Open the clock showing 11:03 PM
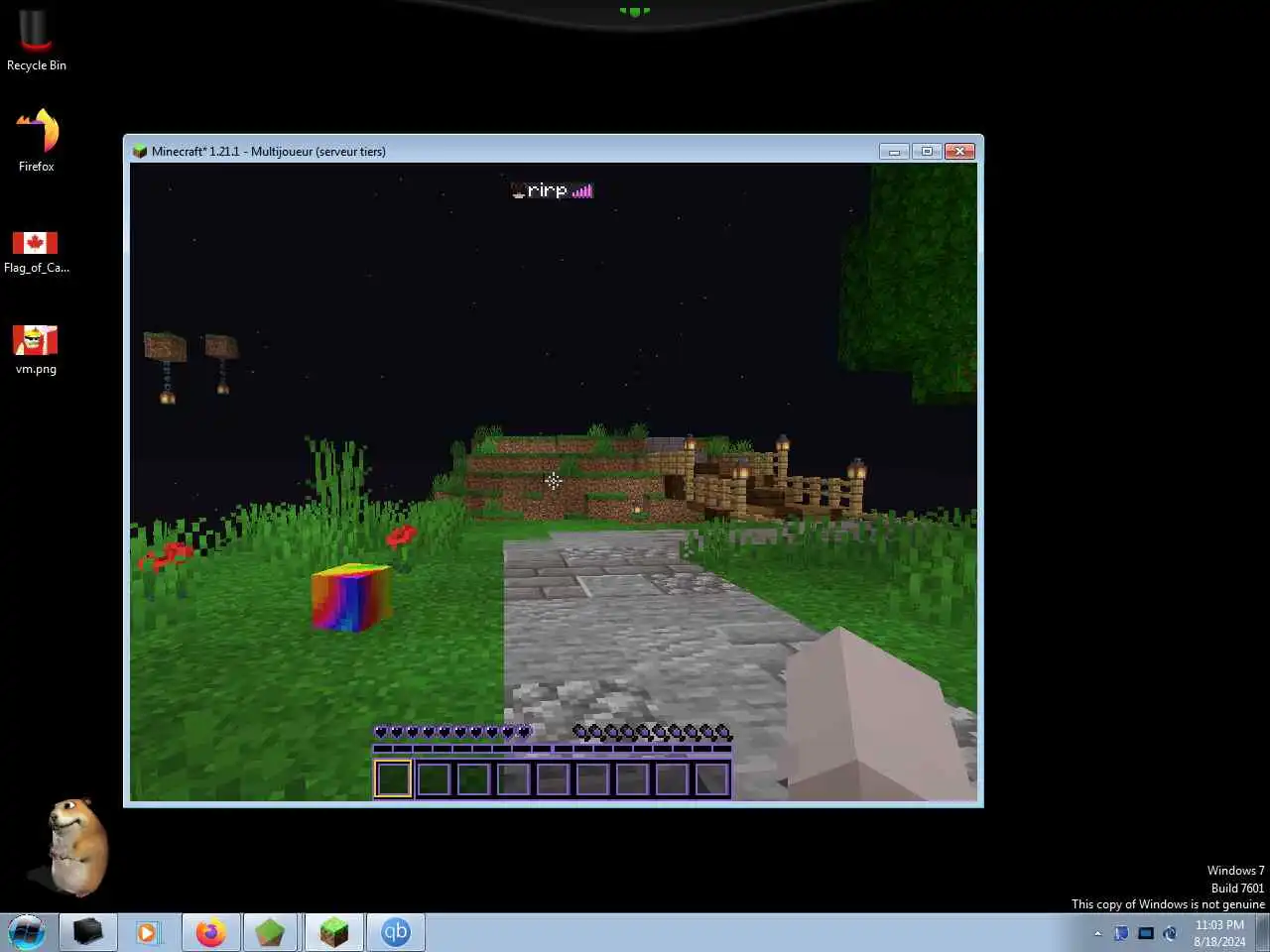This screenshot has height=952, width=1270. pos(1219,933)
